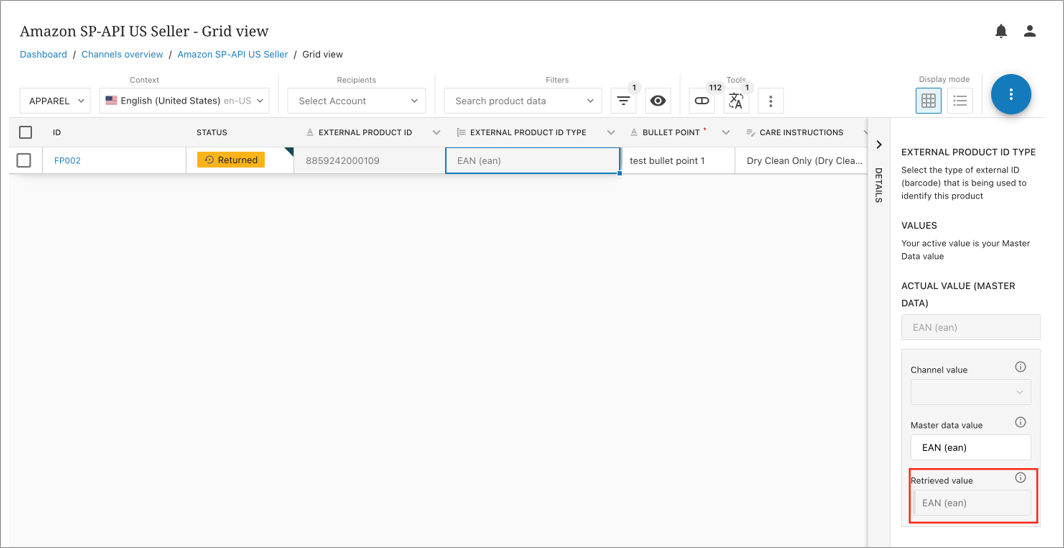Click Retrieved value info icon

tap(1020, 478)
